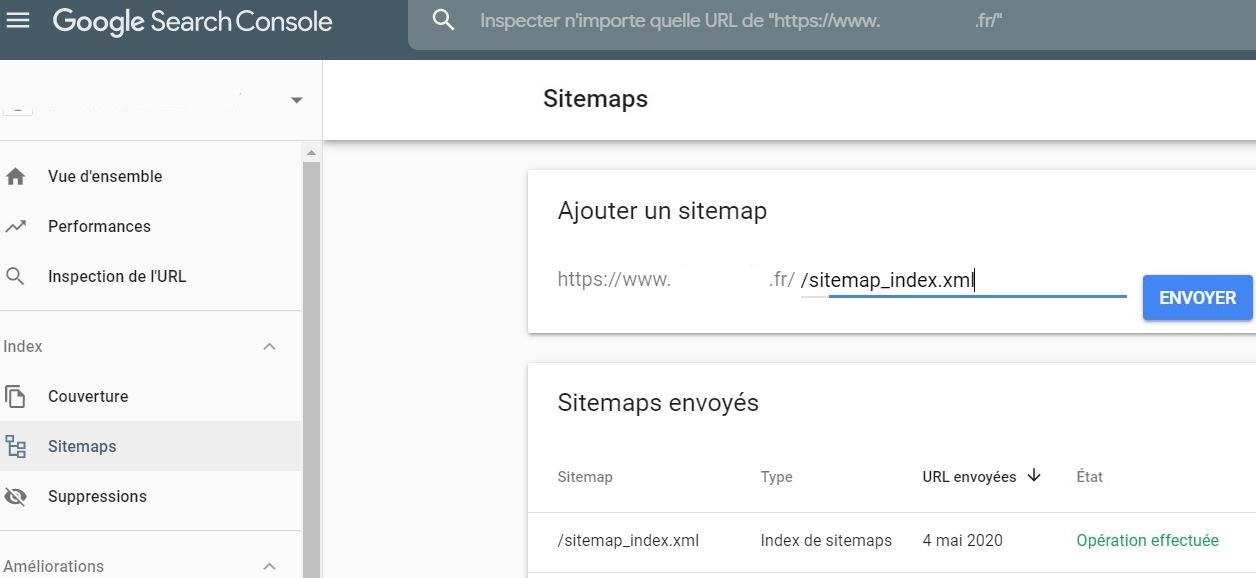Click the URL envoyées column header
1256x578 pixels.
click(x=969, y=477)
